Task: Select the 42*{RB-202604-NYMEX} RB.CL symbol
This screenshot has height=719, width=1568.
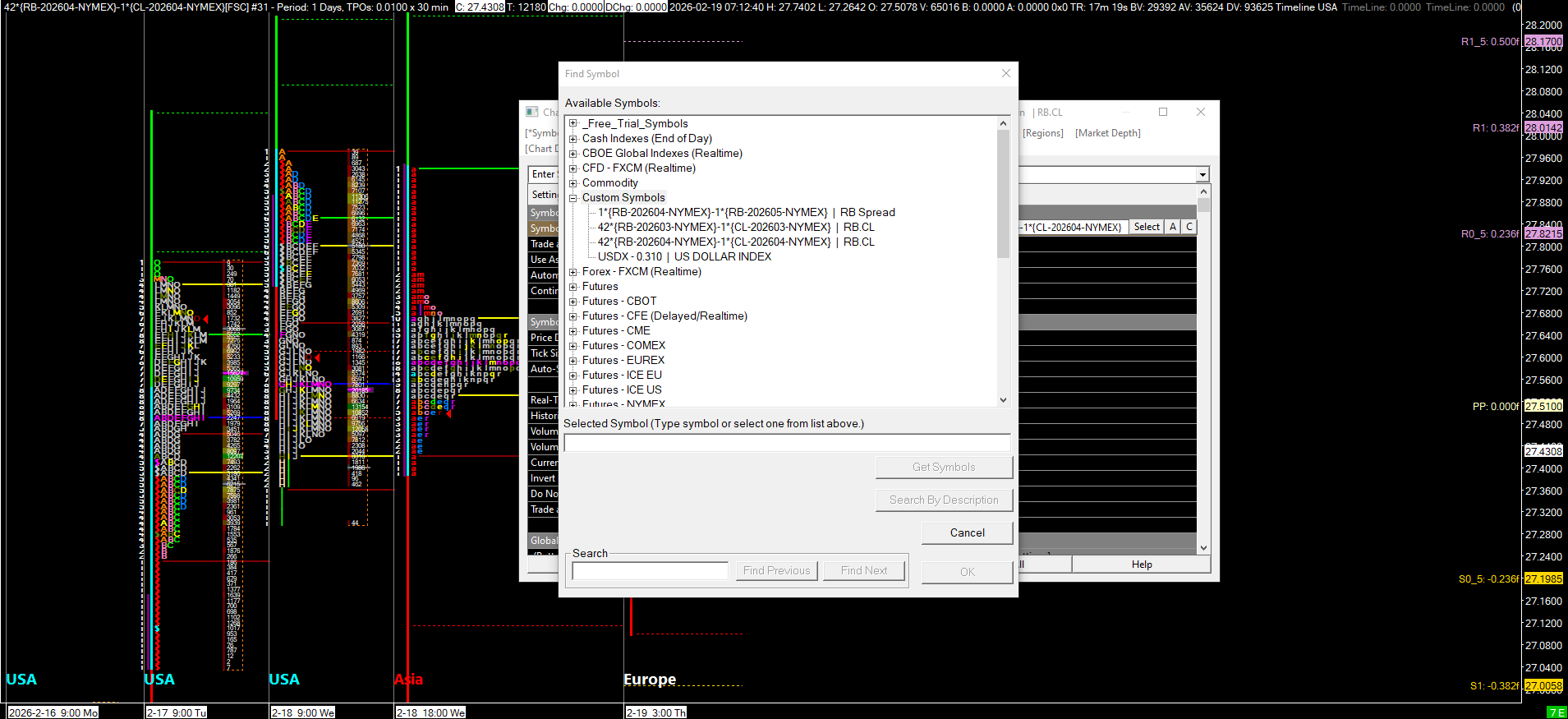Action: click(x=736, y=242)
